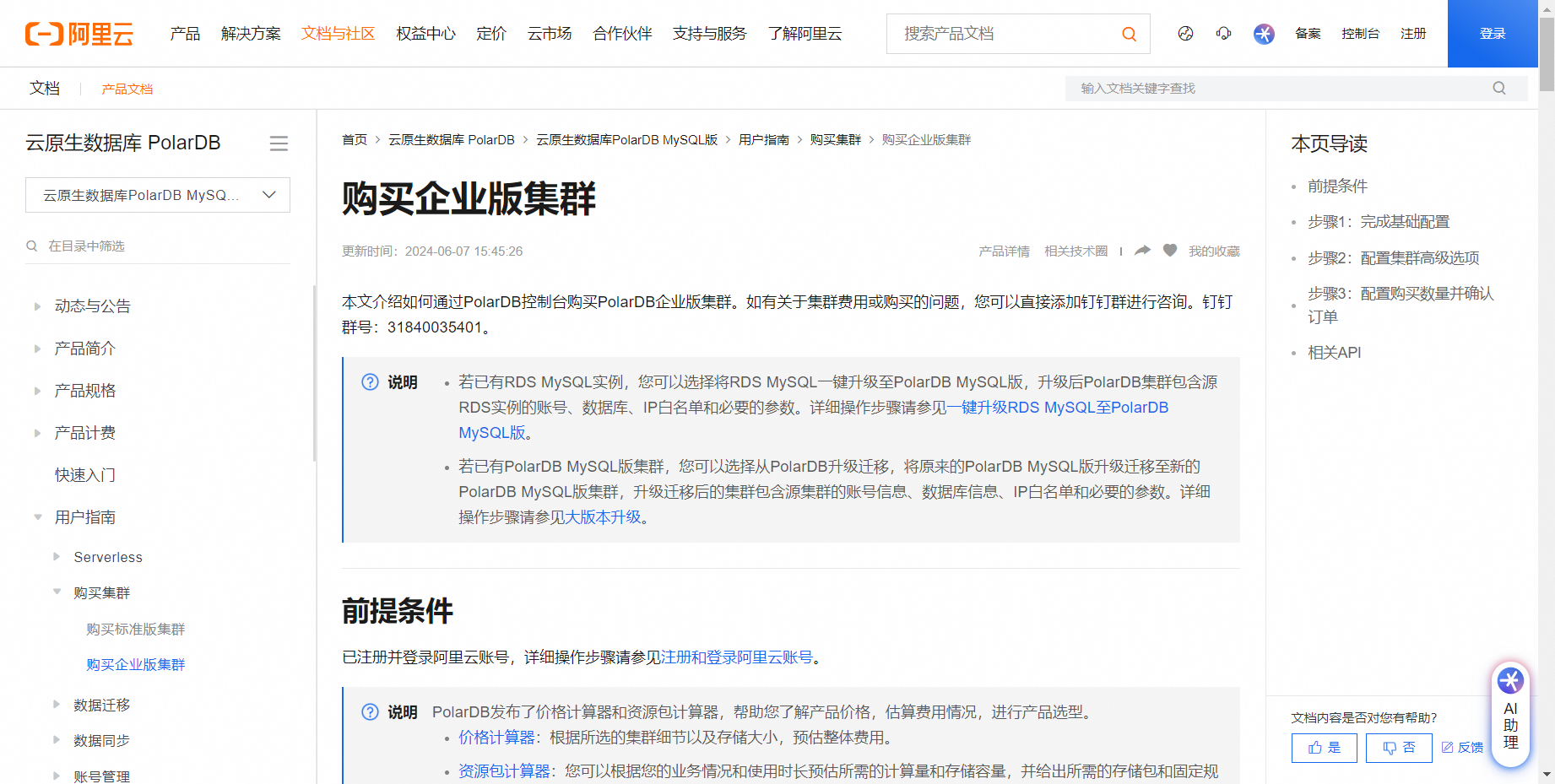The width and height of the screenshot is (1555, 784).
Task: Jump to 步骤2：配置集群高级选项
Action: click(1394, 258)
